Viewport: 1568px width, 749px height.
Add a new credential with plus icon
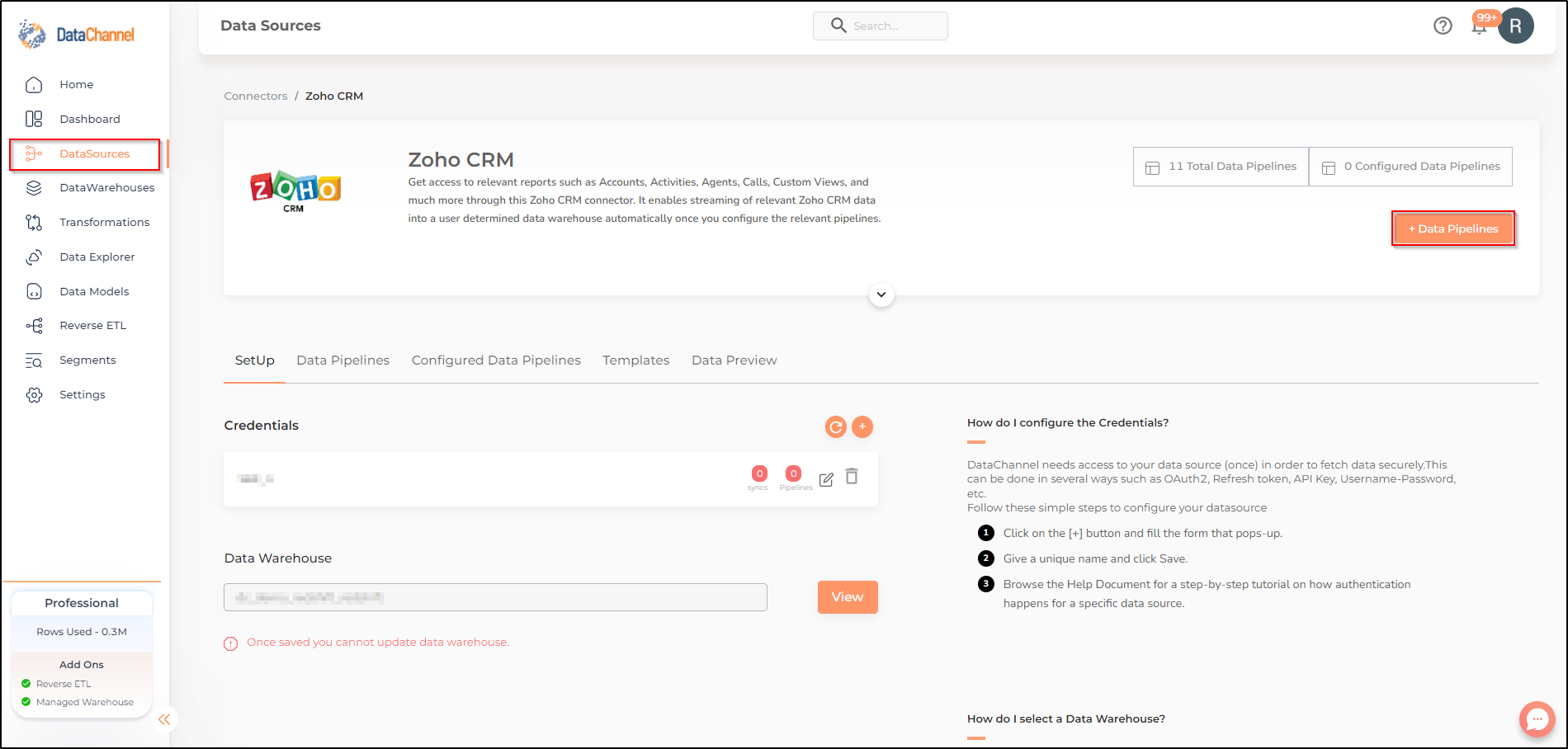[862, 426]
